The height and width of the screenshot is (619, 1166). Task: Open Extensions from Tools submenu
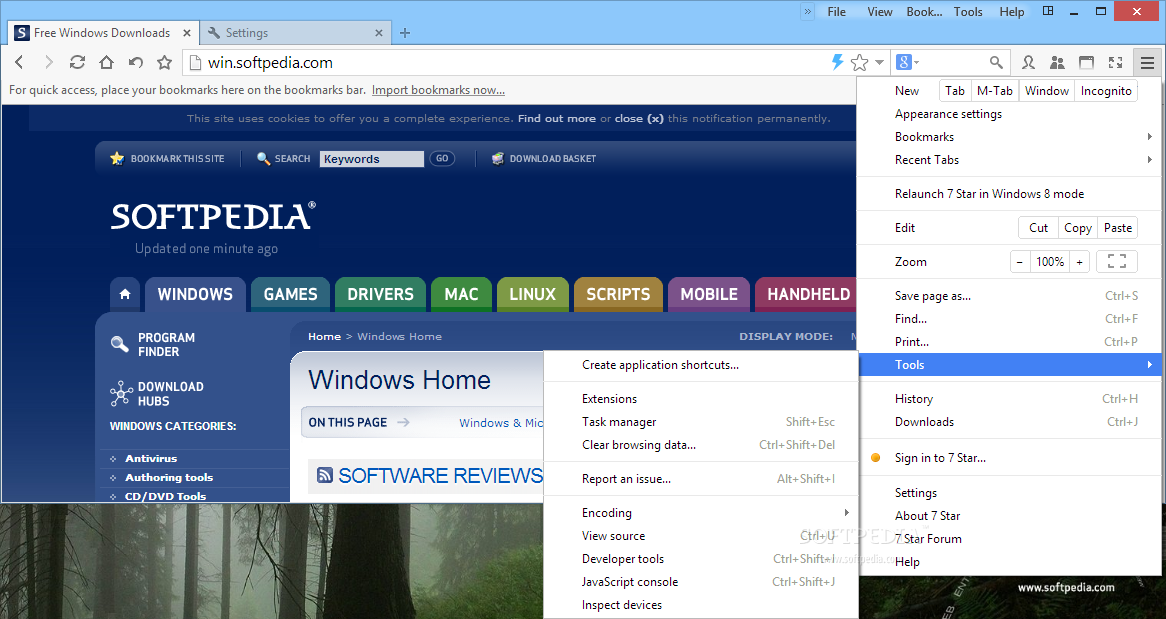(x=700, y=399)
